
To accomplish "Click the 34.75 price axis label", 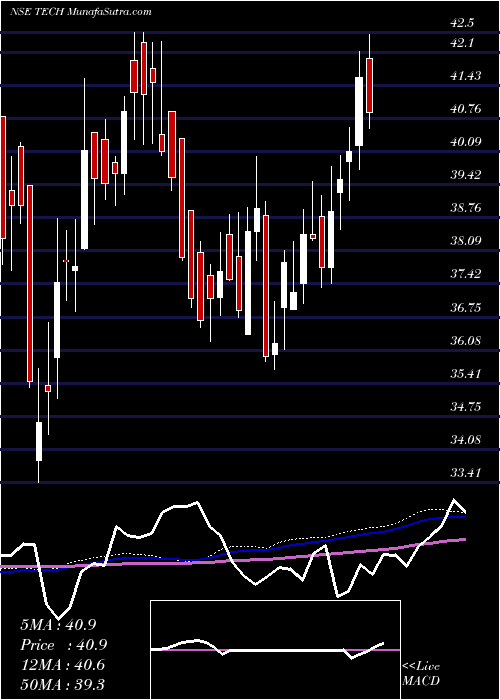I will pos(466,407).
